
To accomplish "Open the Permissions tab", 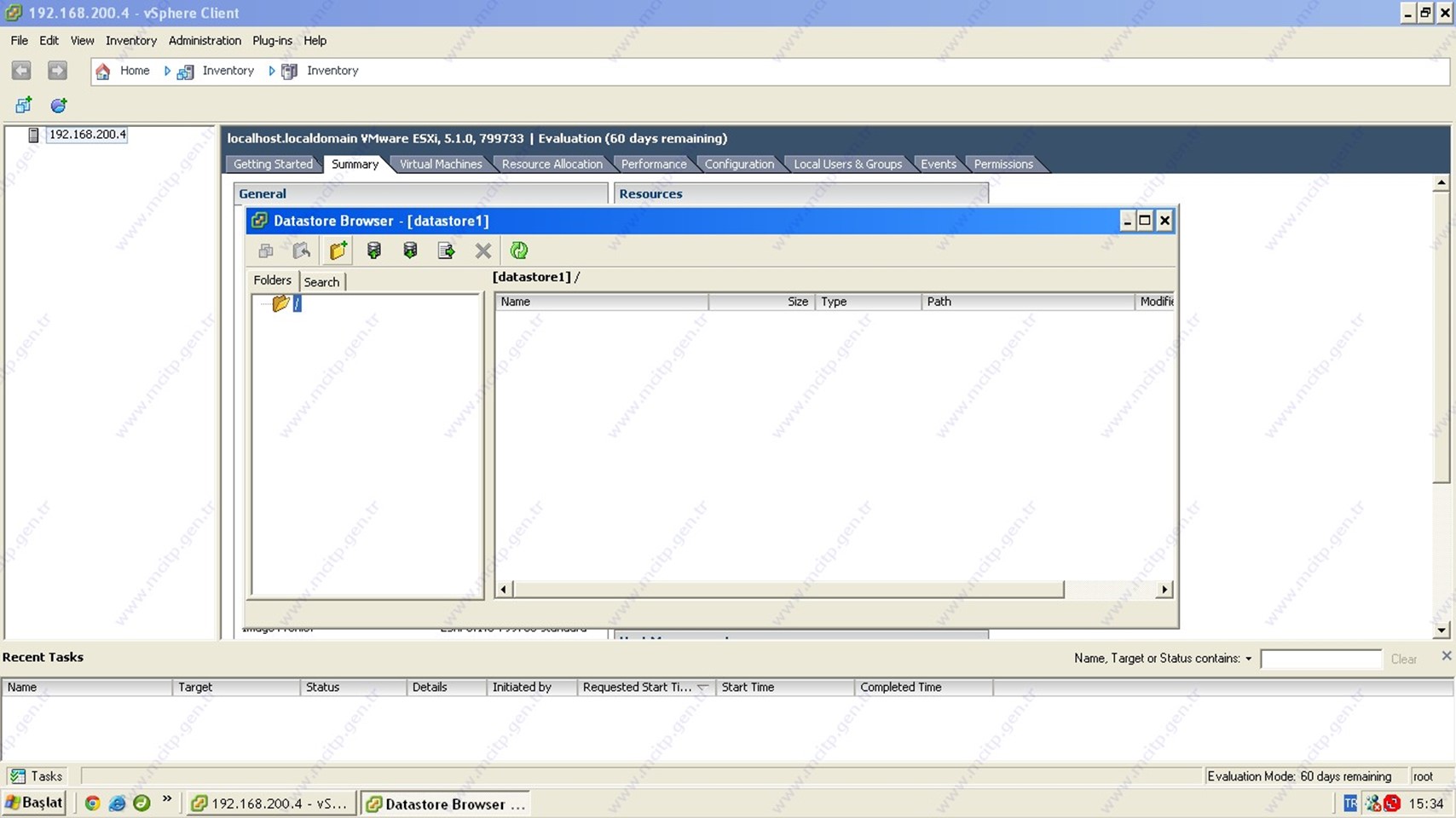I will (1003, 164).
